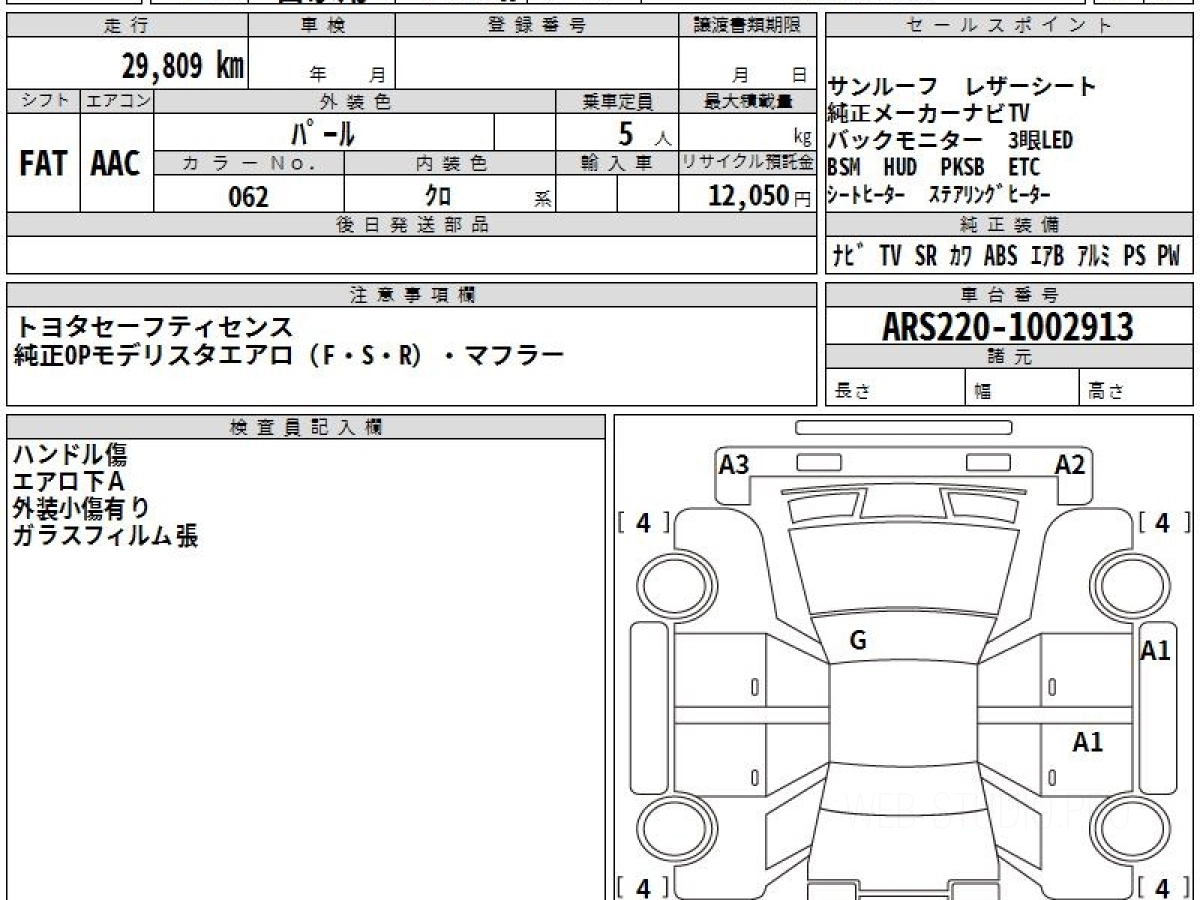Select the BSM HUD PKSB ETC line
Viewport: 1200px width, 900px height.
[934, 167]
